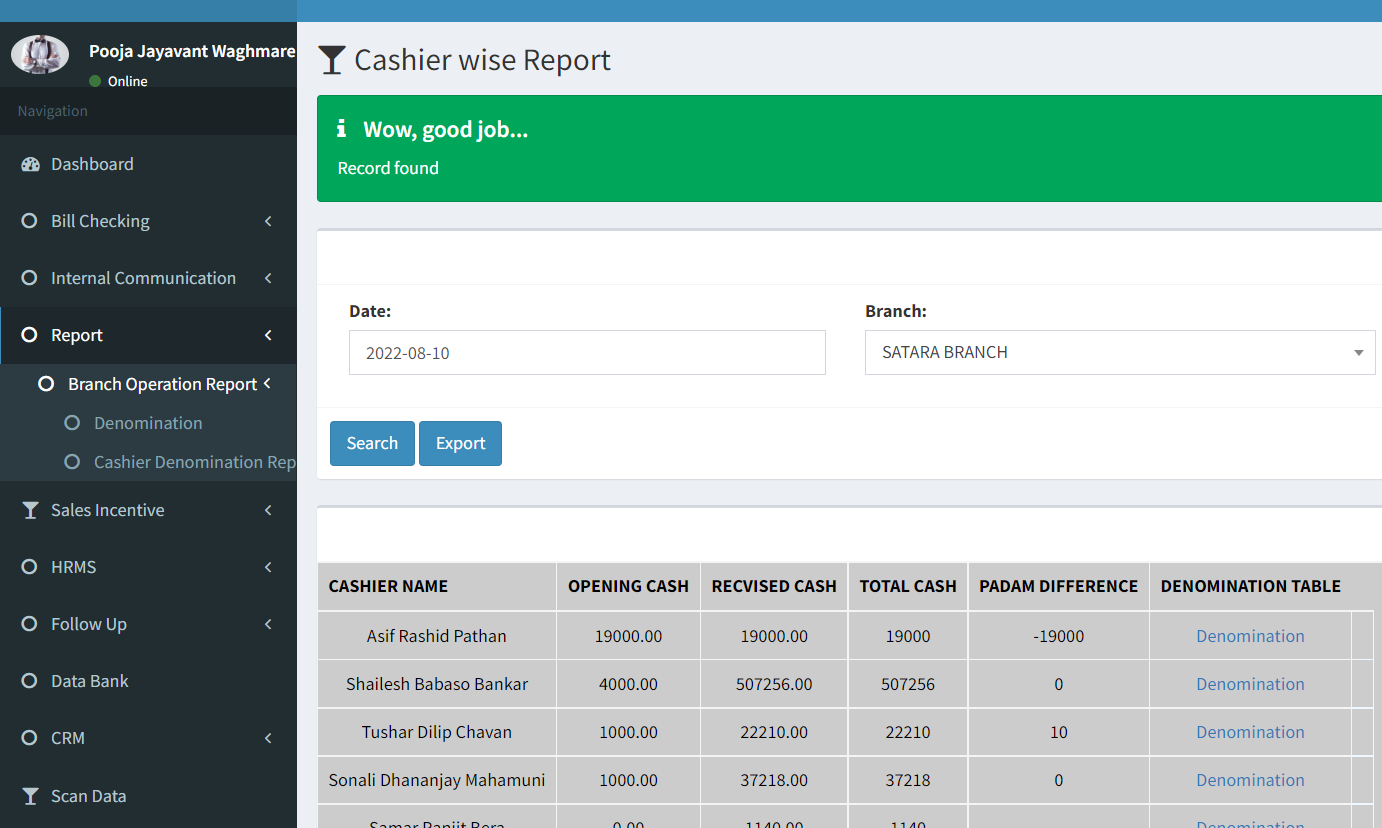This screenshot has height=828, width=1382.
Task: Collapse the Report menu chevron
Action: [x=268, y=335]
